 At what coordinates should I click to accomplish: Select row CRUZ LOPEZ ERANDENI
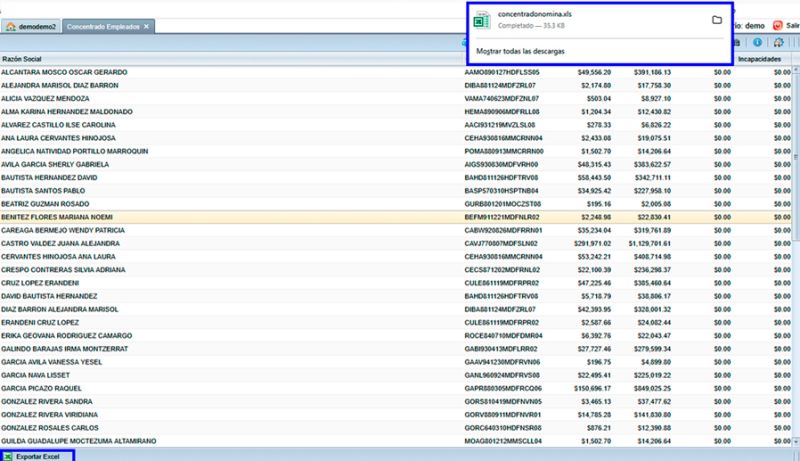[x=396, y=284]
